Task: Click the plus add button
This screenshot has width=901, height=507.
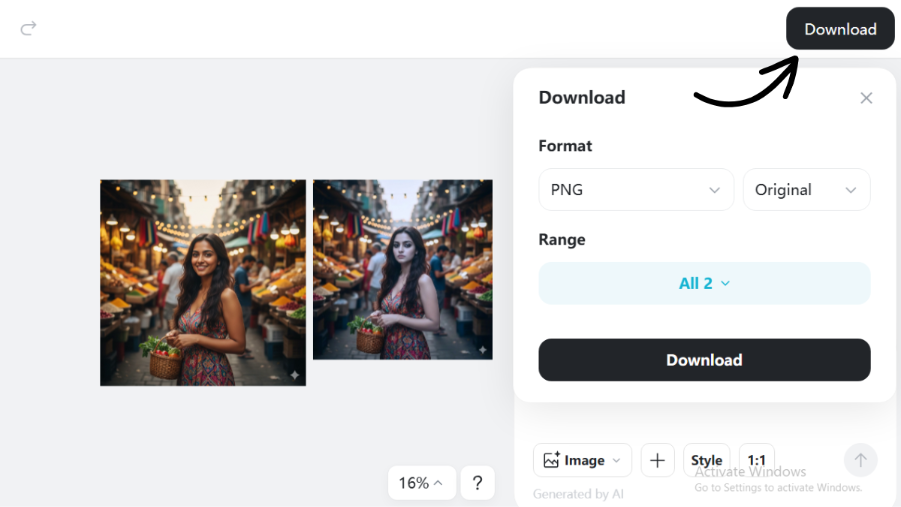Action: 657,460
